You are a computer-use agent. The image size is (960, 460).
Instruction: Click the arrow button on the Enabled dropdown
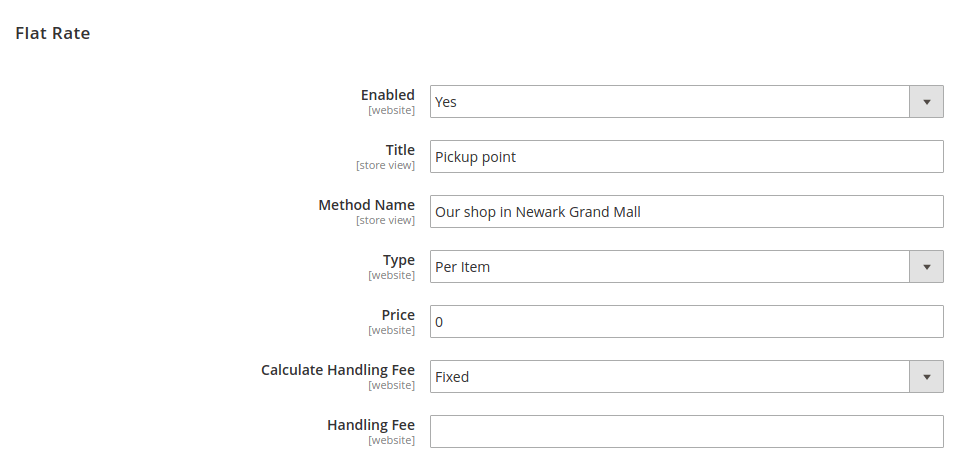click(x=926, y=102)
